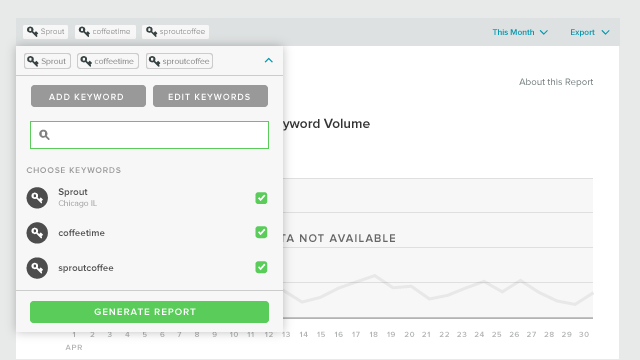Select the sproutcoffee keyword name text
Viewport: 640px width, 360px height.
[86, 268]
